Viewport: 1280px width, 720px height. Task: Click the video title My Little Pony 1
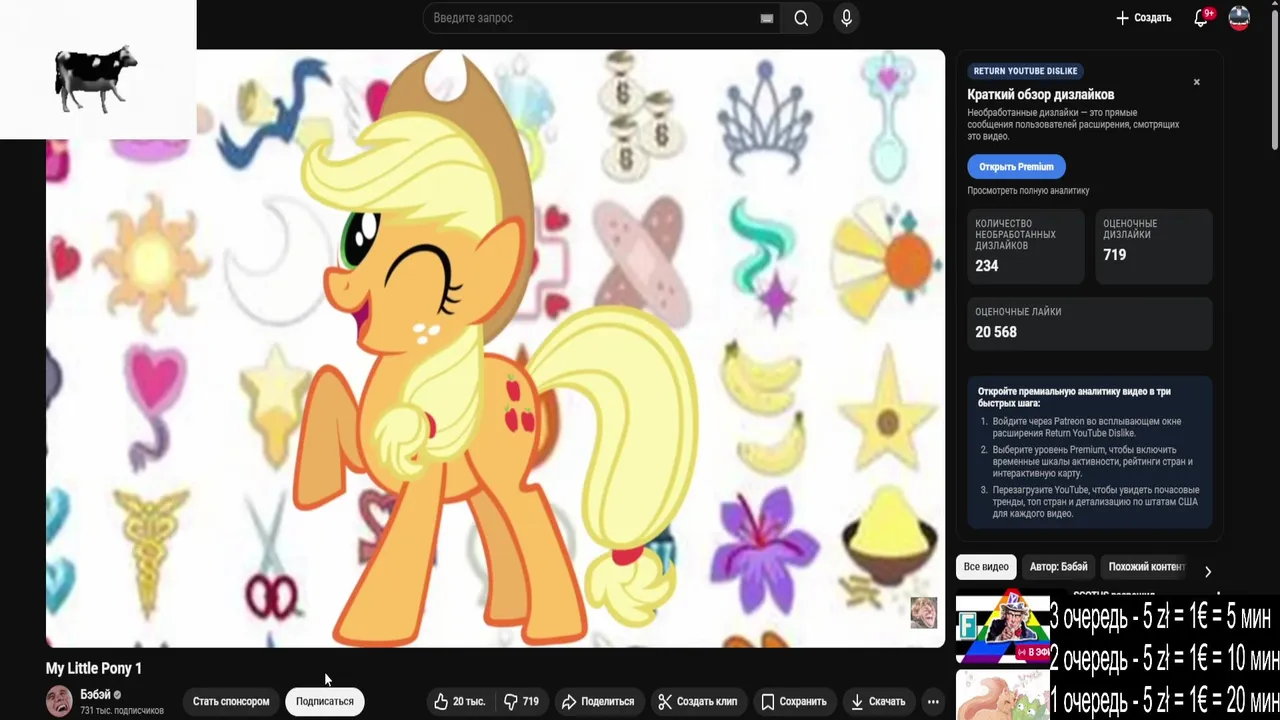click(94, 668)
